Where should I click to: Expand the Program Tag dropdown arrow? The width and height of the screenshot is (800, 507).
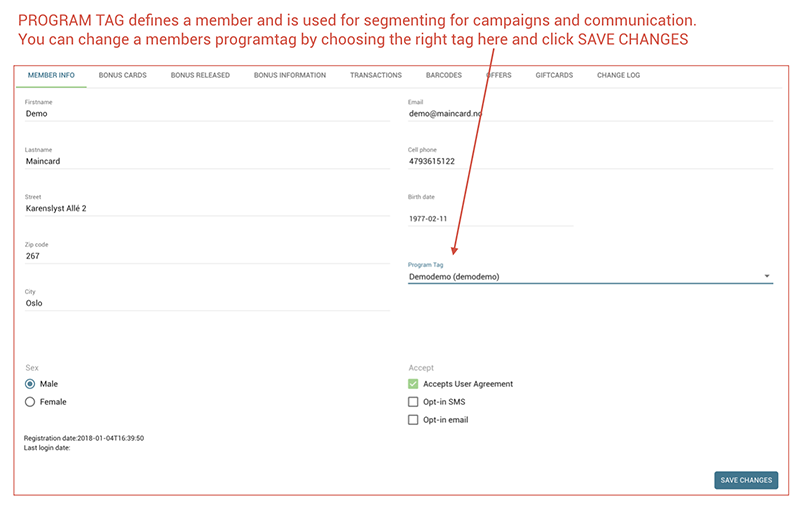tap(767, 276)
